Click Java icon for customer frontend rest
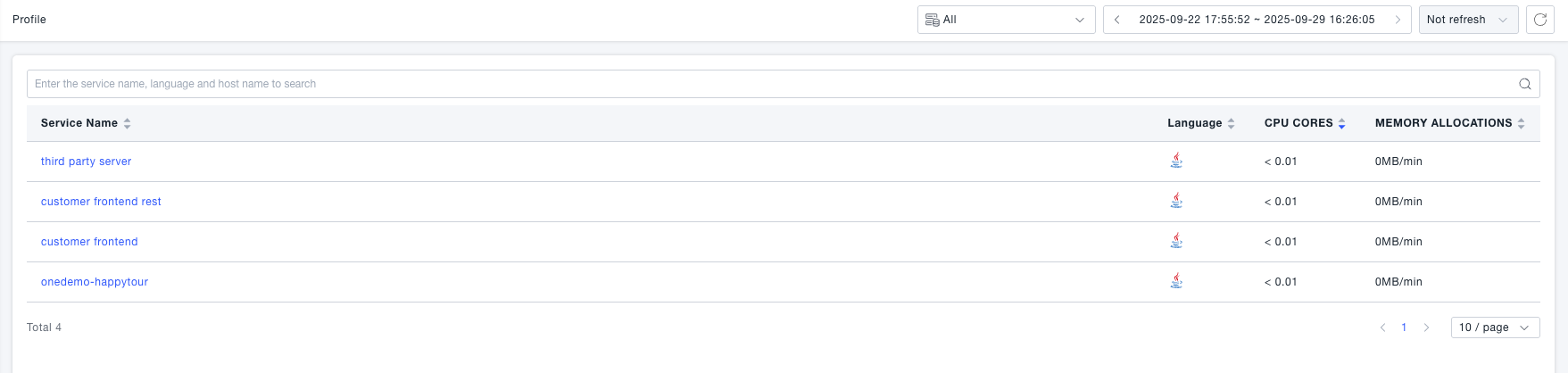This screenshot has height=373, width=1568. [x=1176, y=201]
